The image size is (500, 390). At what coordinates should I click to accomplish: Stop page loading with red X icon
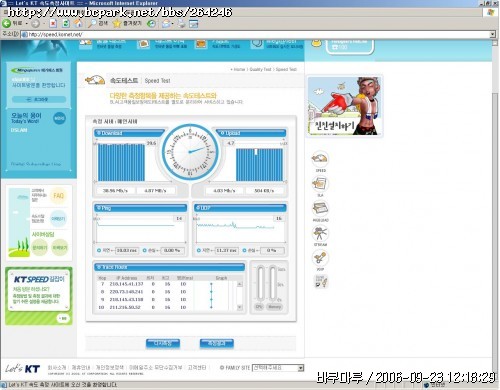[x=53, y=23]
